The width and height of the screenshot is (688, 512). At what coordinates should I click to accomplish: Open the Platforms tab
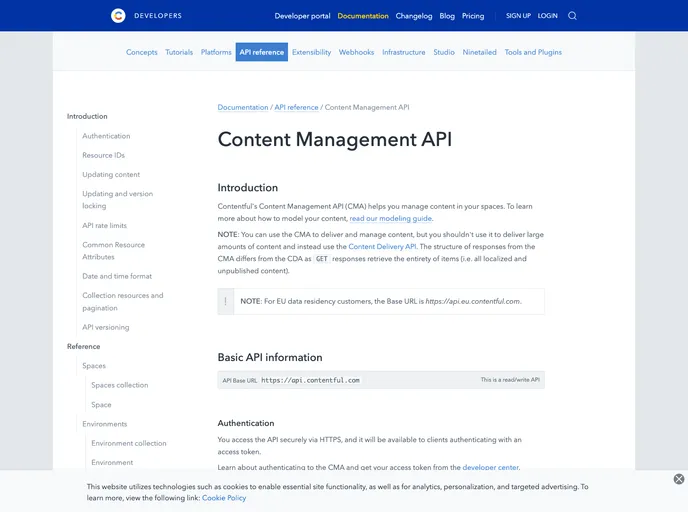click(216, 52)
